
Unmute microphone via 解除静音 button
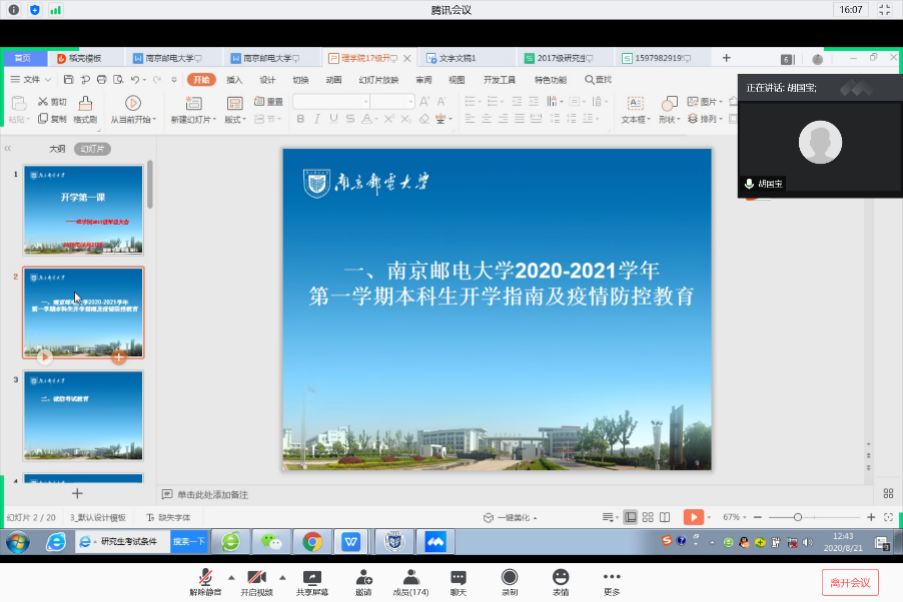click(205, 579)
